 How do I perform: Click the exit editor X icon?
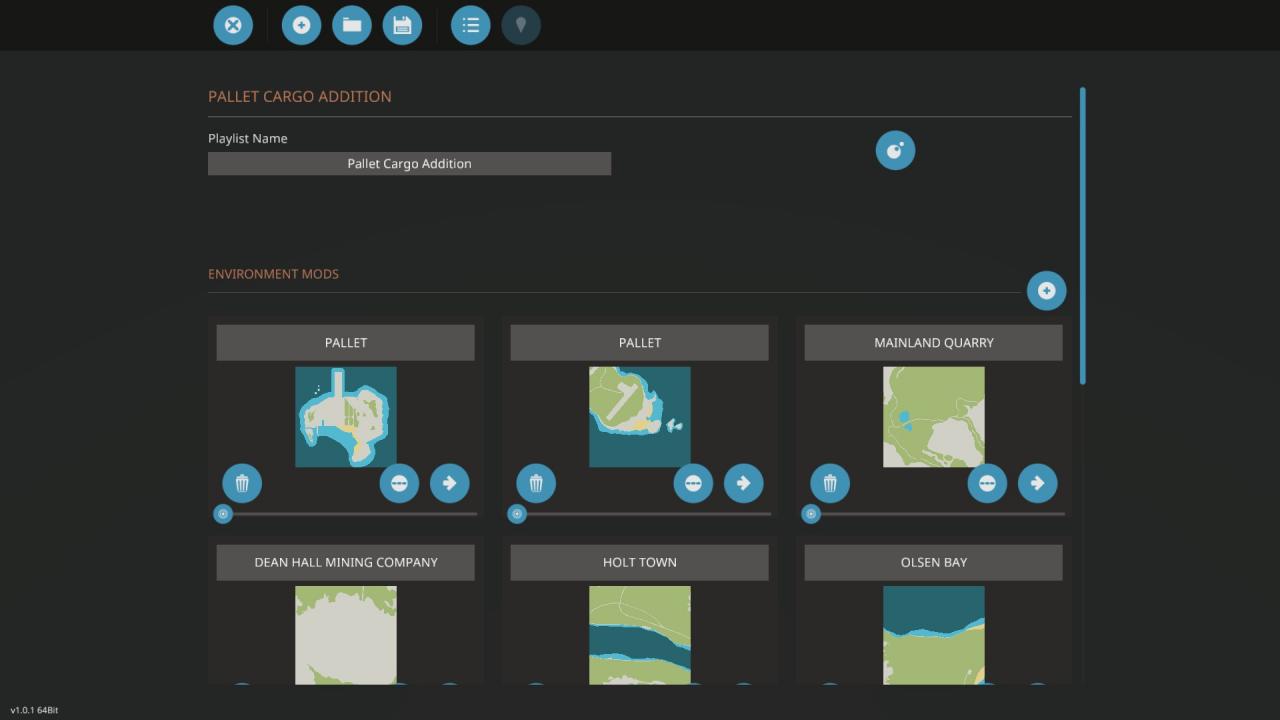pyautogui.click(x=233, y=25)
